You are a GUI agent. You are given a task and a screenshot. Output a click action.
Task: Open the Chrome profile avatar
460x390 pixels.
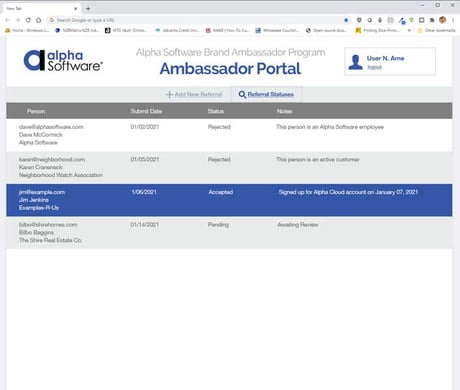pos(443,20)
